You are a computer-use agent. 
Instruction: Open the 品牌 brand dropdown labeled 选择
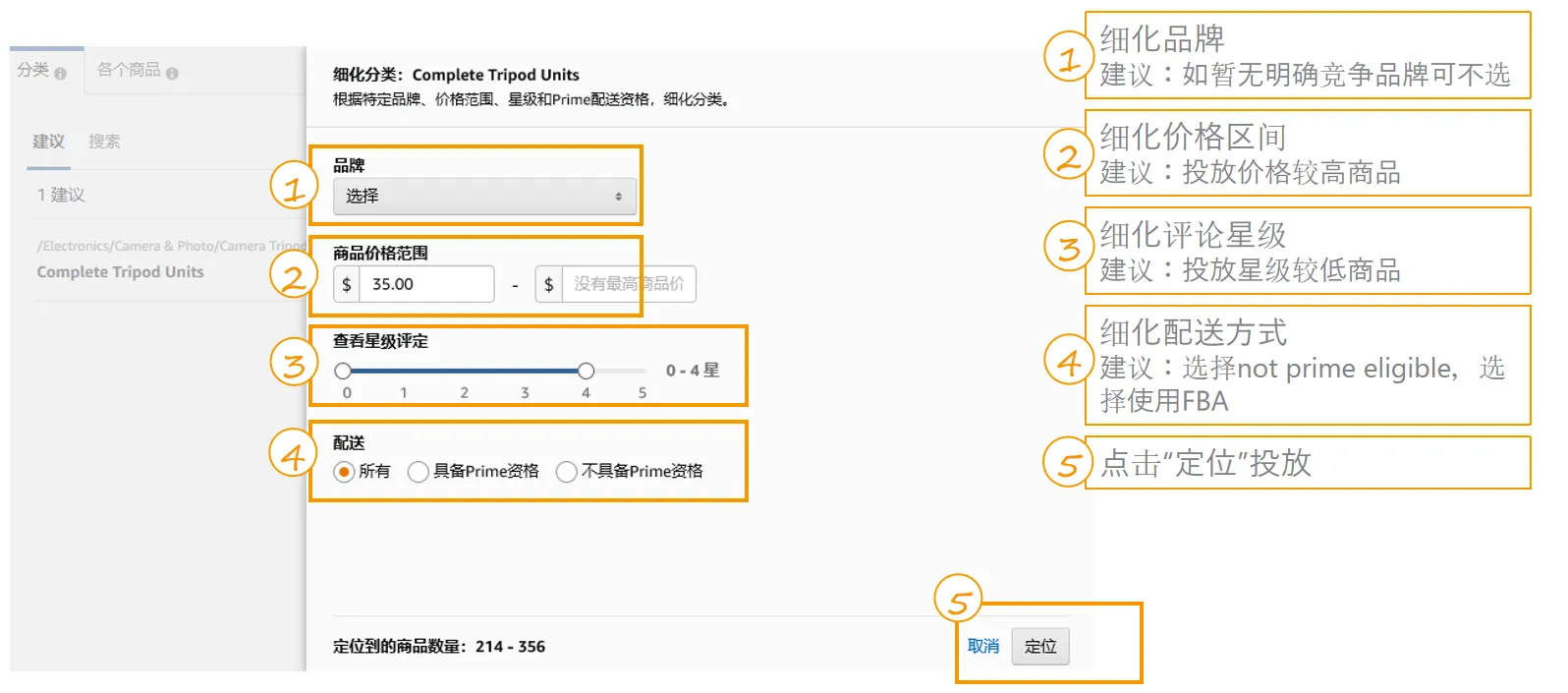click(484, 196)
